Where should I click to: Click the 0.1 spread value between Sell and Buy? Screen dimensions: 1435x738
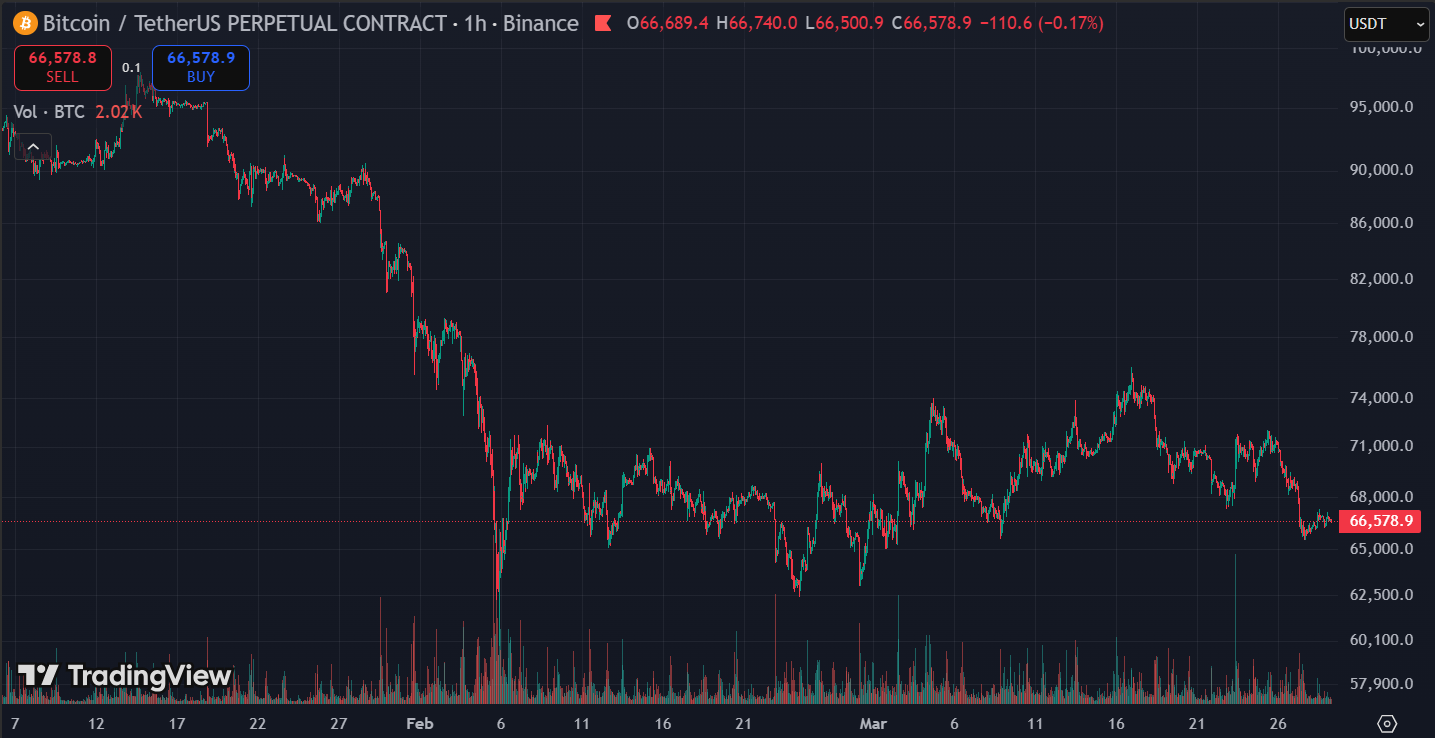coord(130,67)
